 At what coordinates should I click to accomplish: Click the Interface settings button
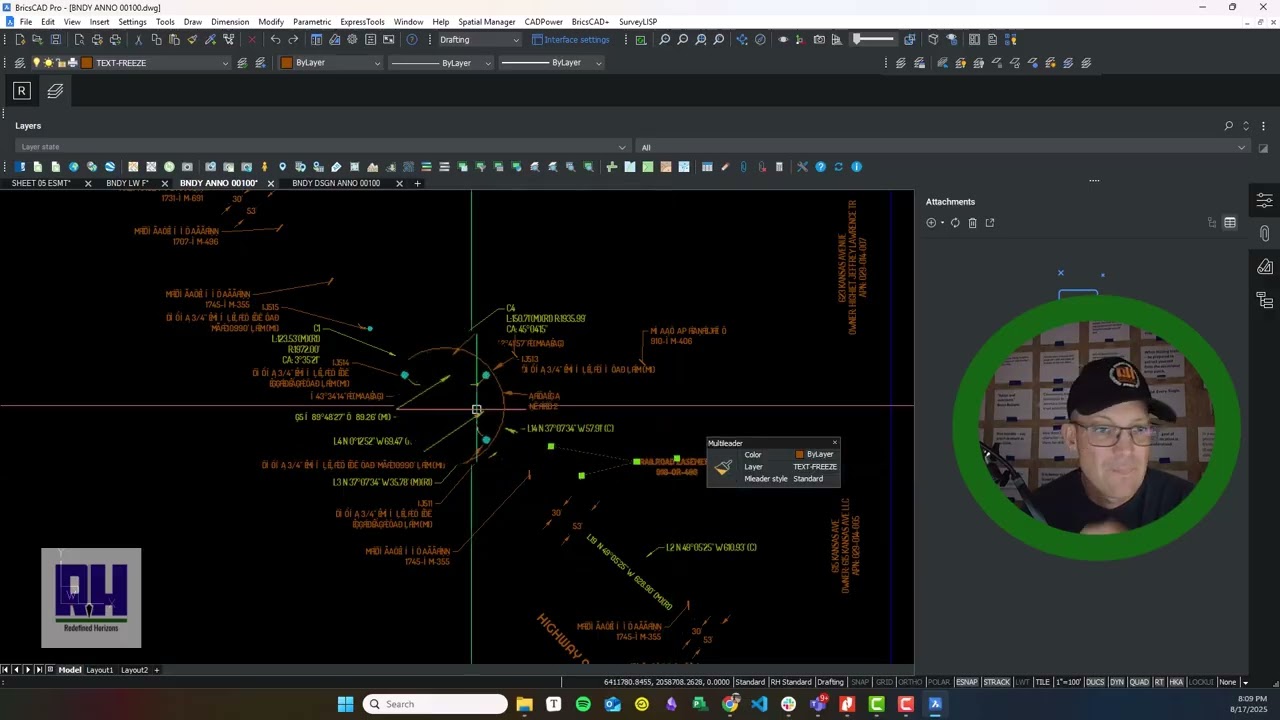point(570,40)
